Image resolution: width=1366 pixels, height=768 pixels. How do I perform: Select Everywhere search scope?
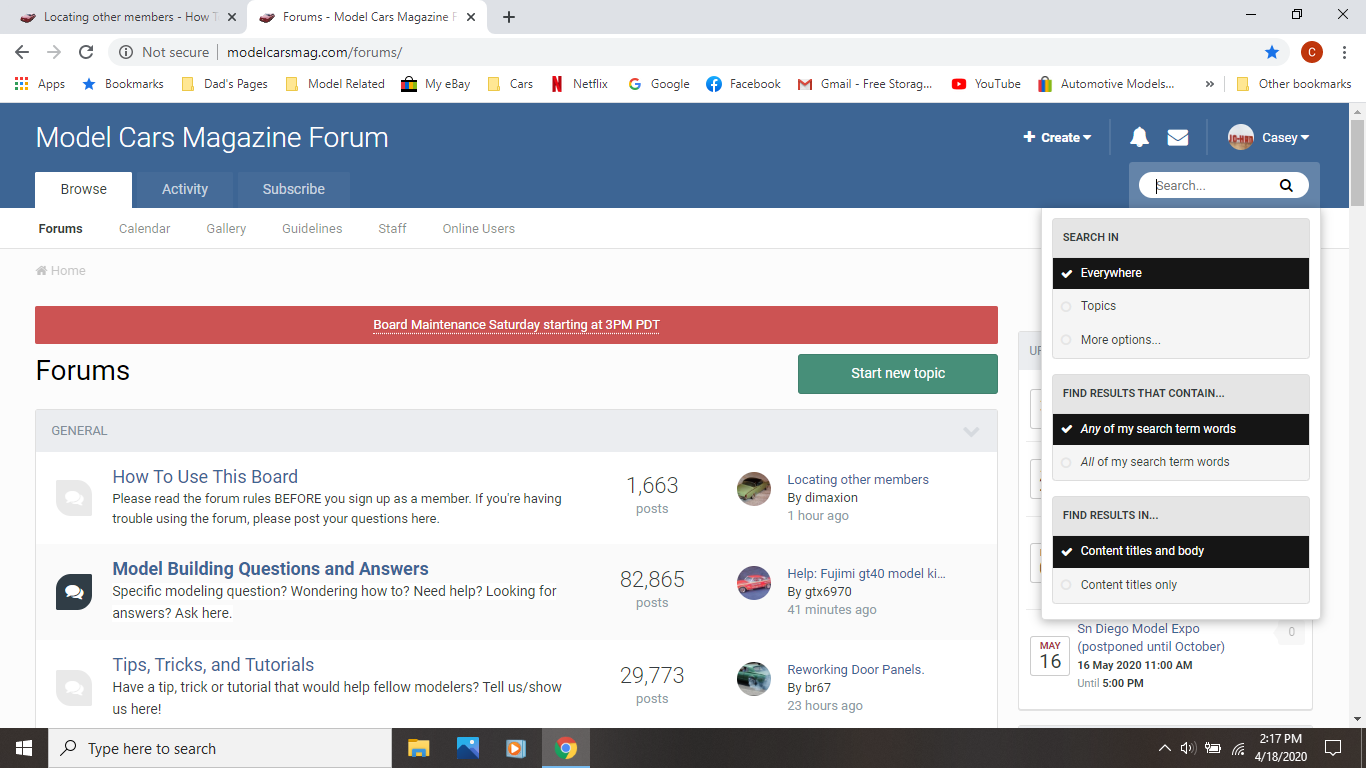click(x=1181, y=273)
